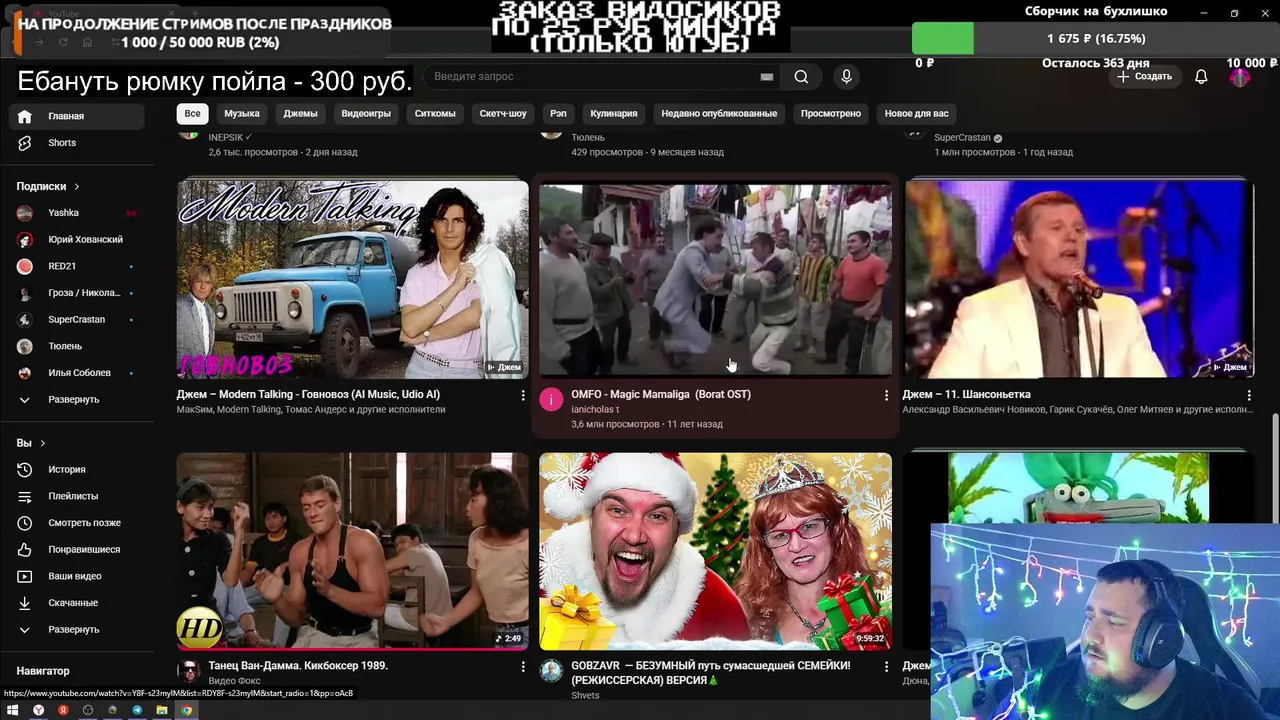The width and height of the screenshot is (1280, 720).
Task: Open Танец Ван-Дамма. Кикбоксер 1989 title
Action: [298, 666]
